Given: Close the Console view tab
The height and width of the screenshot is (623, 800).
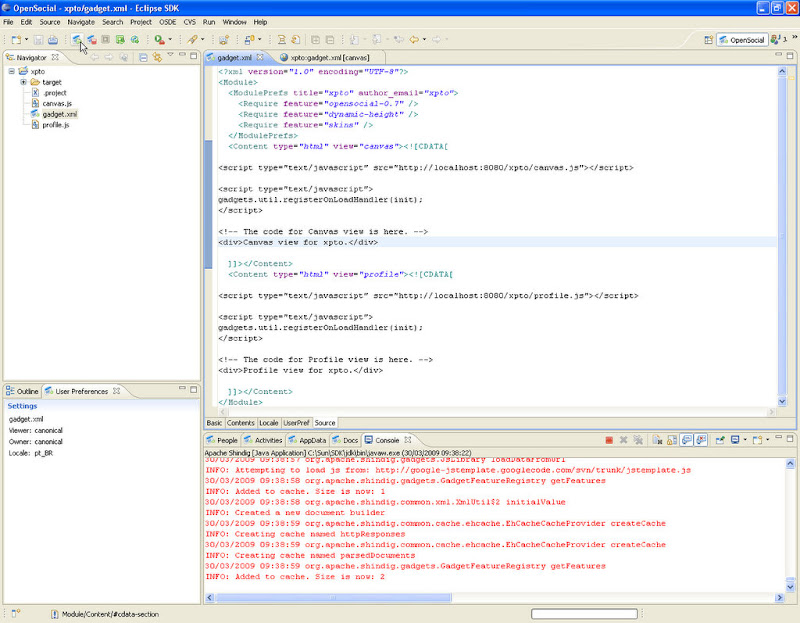Looking at the screenshot, I should coord(408,440).
